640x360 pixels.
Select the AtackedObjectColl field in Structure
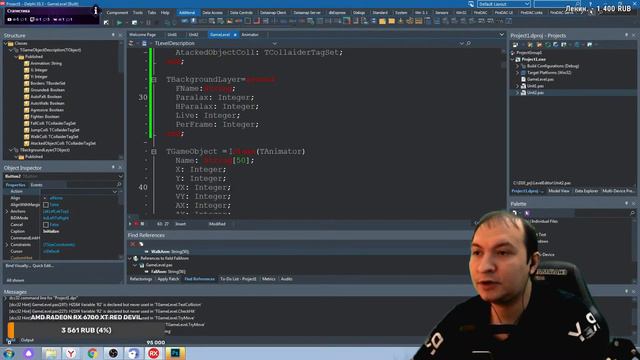(x=63, y=143)
